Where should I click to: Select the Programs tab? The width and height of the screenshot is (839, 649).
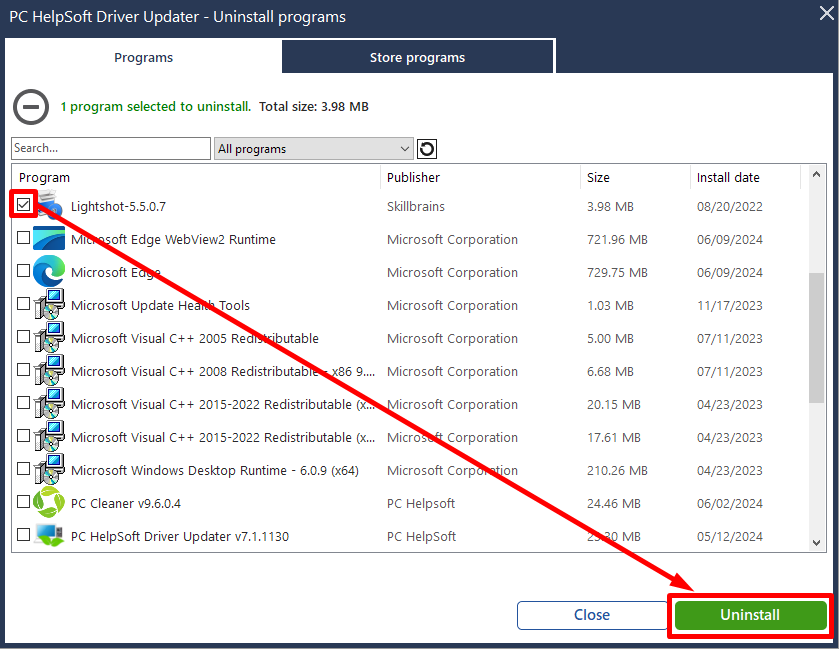coord(143,57)
